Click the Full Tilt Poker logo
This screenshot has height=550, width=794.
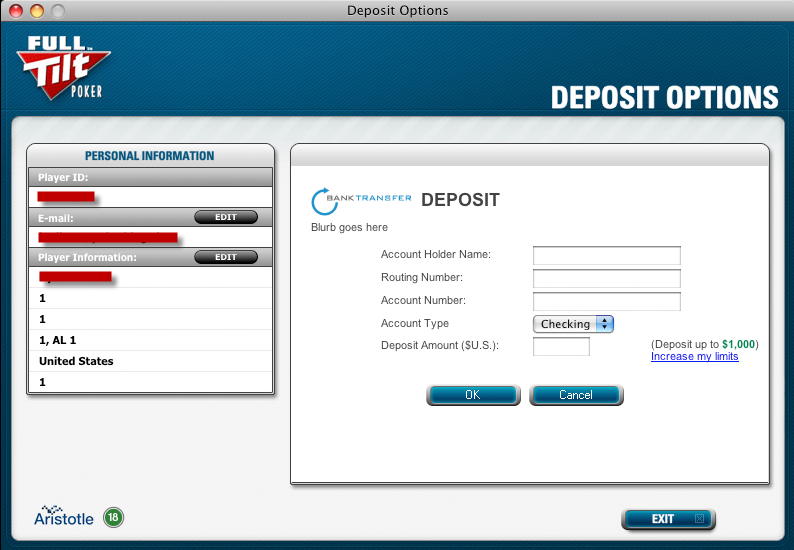pyautogui.click(x=60, y=67)
